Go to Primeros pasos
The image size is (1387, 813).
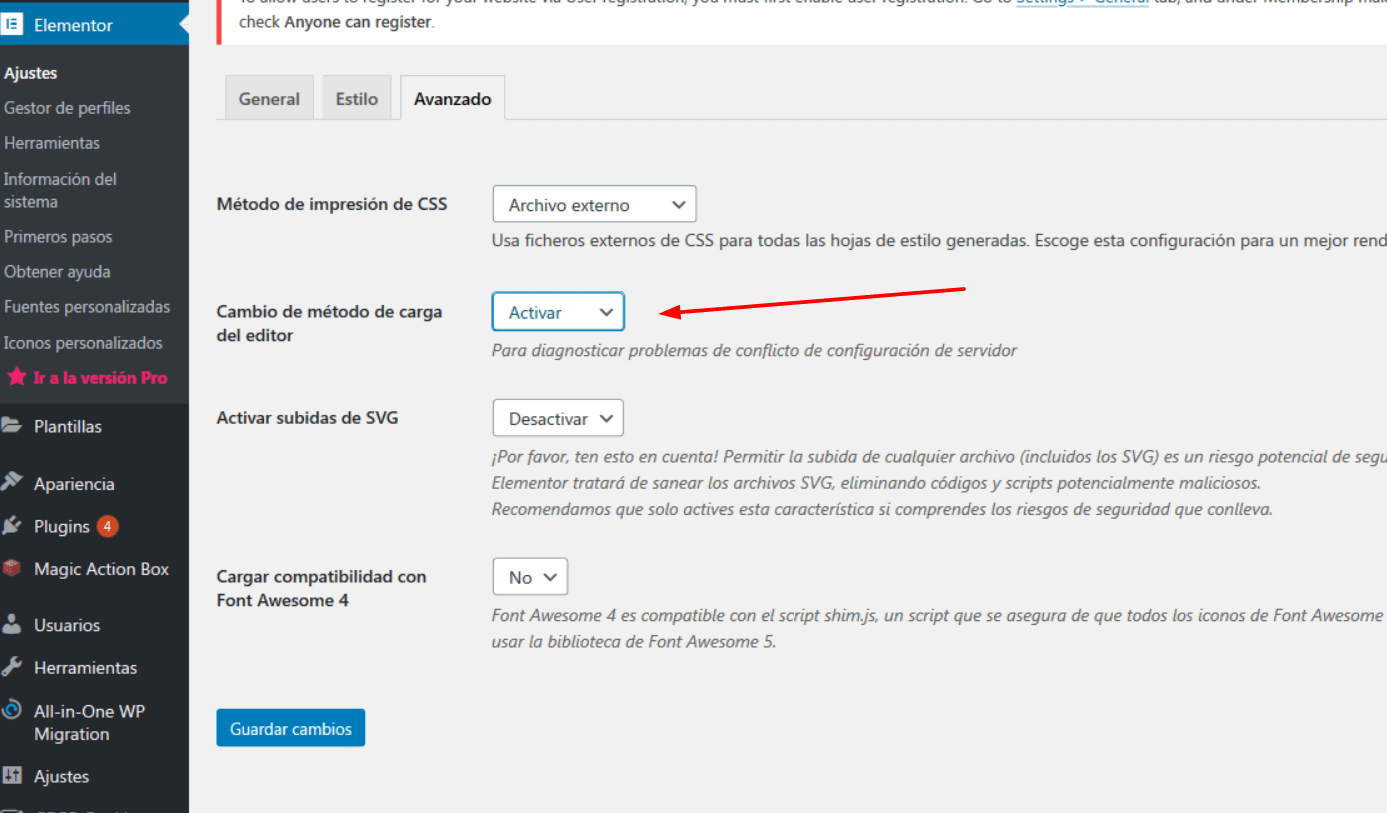tap(58, 237)
